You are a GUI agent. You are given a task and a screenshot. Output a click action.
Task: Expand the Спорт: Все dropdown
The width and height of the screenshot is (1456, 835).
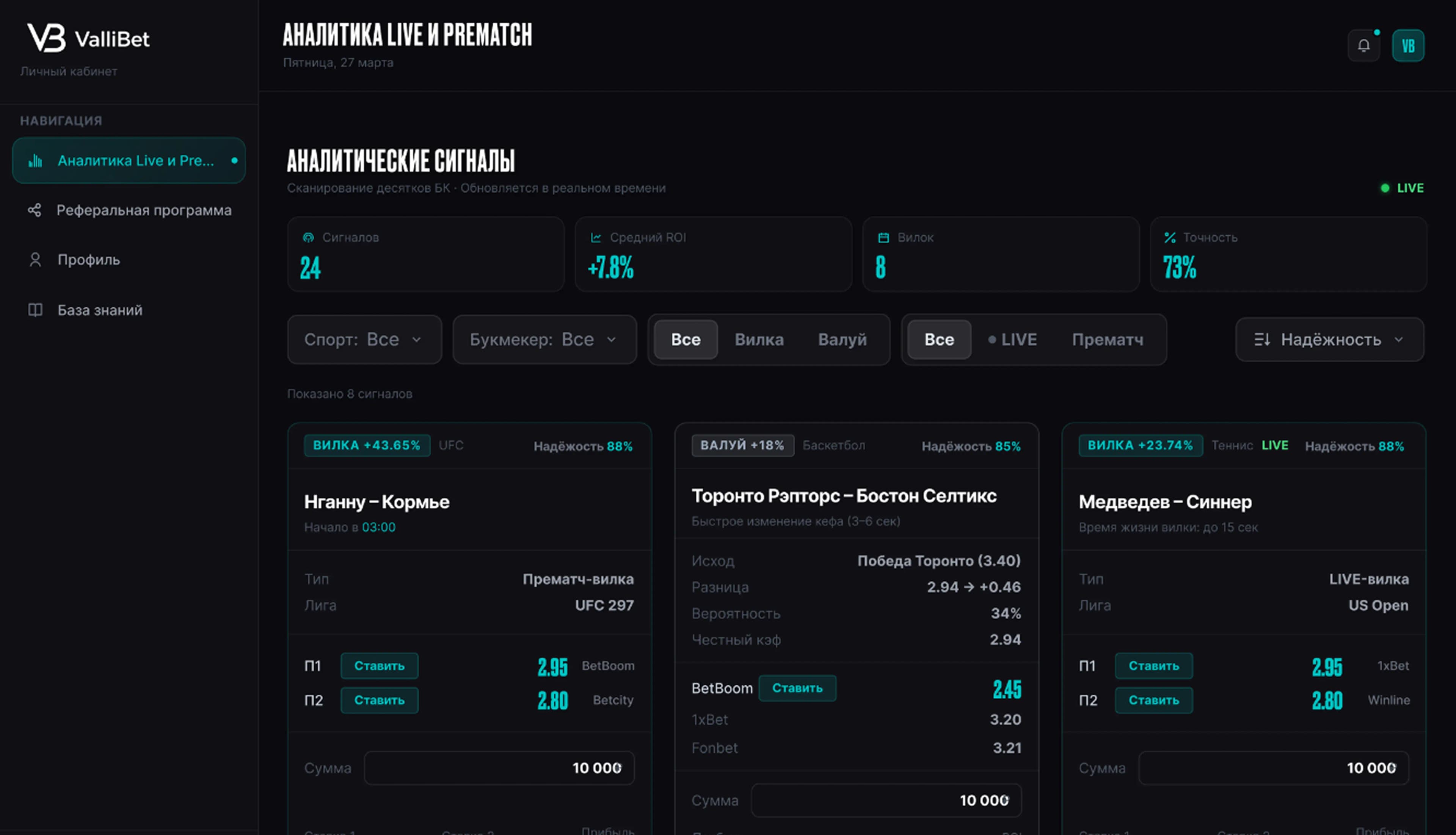(x=364, y=340)
